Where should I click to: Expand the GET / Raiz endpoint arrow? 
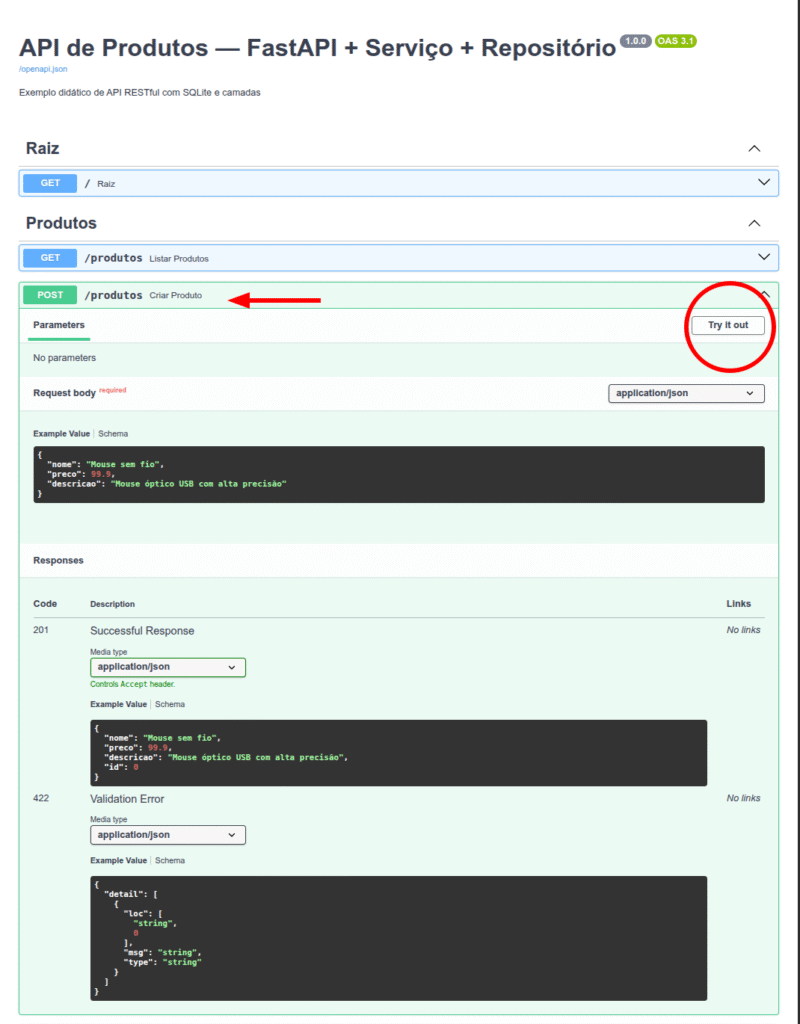click(x=765, y=182)
